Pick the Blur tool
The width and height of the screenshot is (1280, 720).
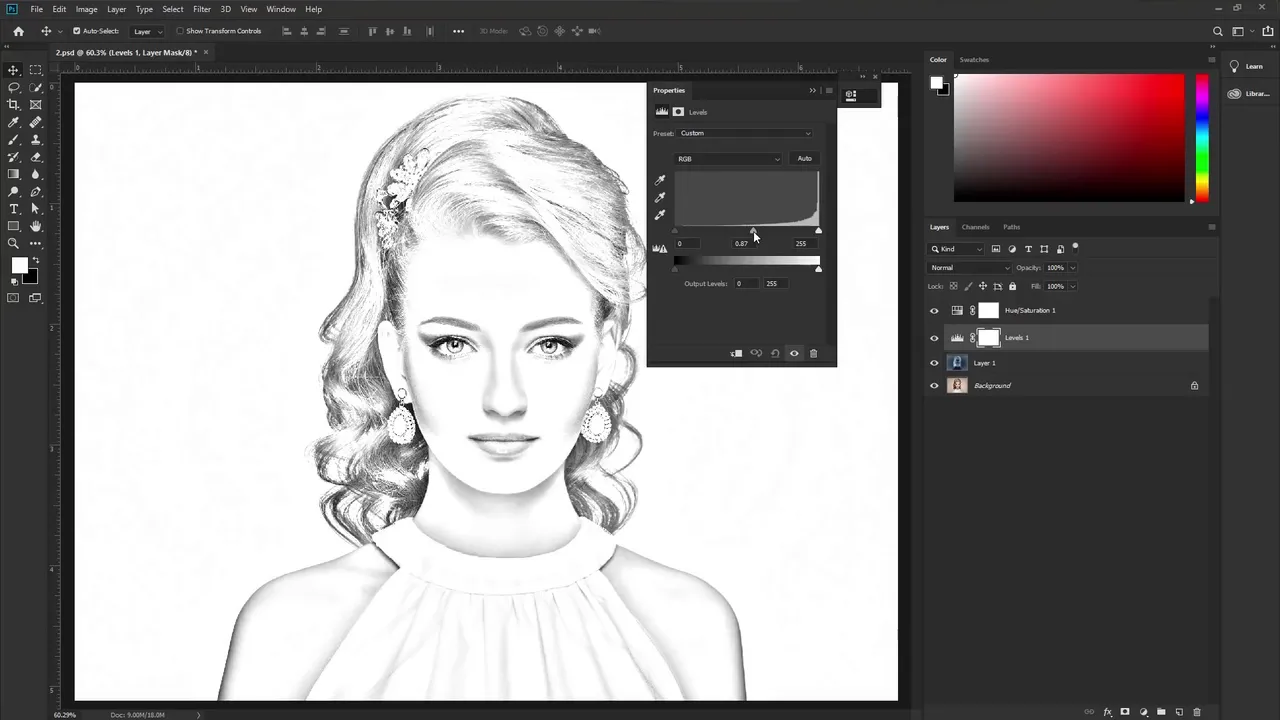pyautogui.click(x=36, y=174)
